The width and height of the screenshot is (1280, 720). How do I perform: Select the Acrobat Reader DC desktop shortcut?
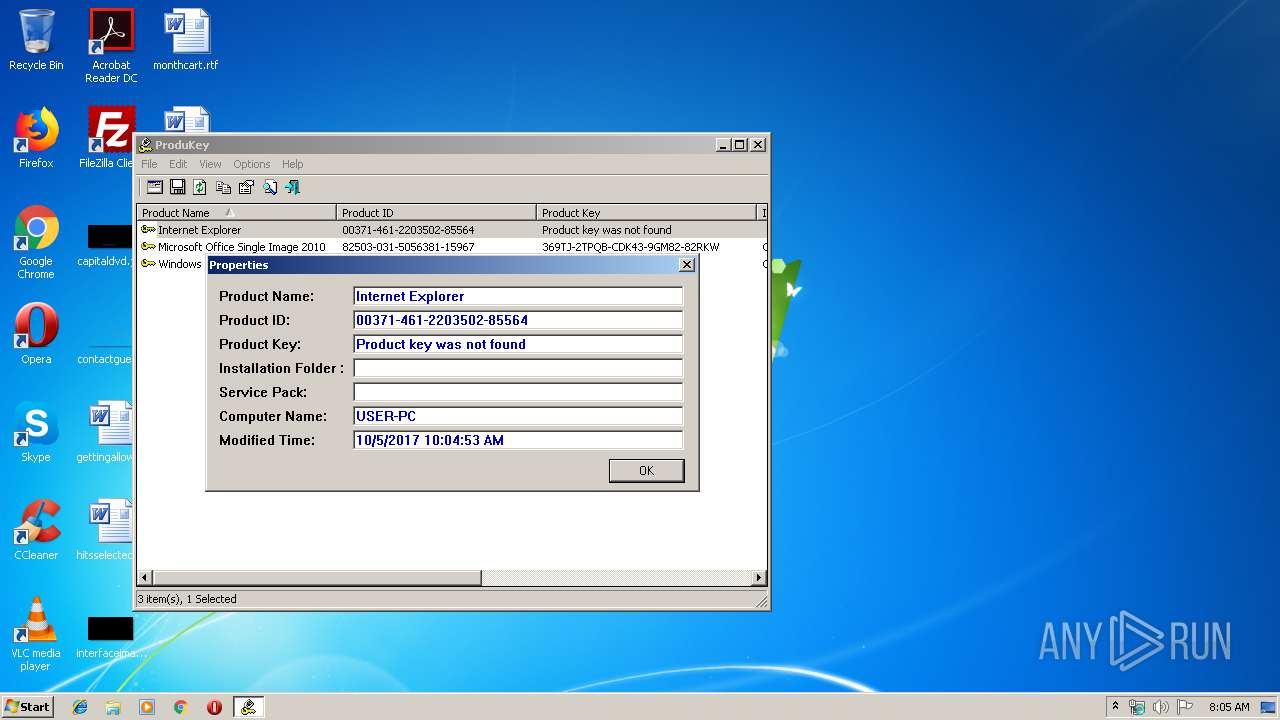(x=111, y=46)
